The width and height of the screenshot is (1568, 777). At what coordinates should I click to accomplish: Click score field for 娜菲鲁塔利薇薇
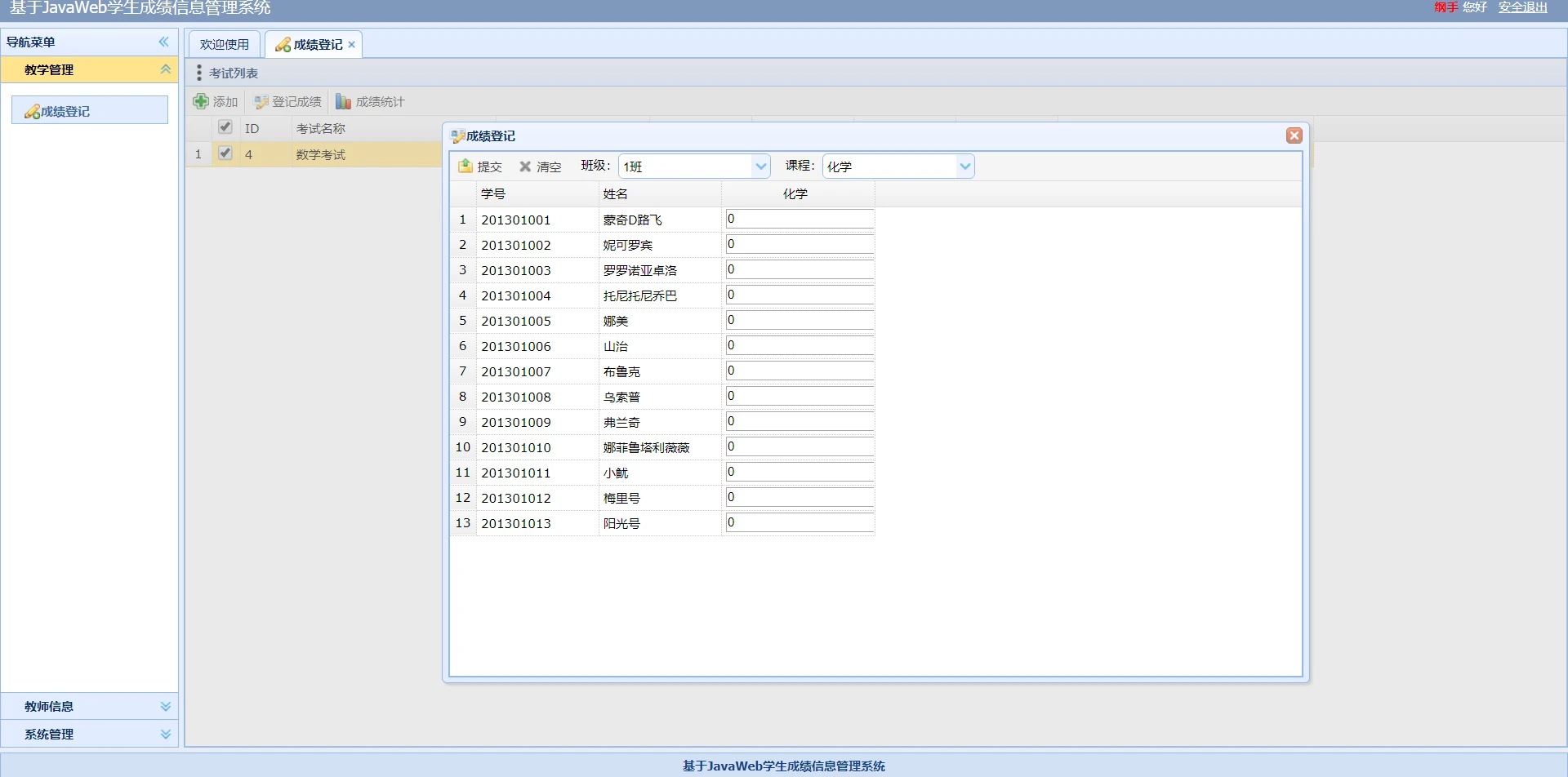click(800, 446)
